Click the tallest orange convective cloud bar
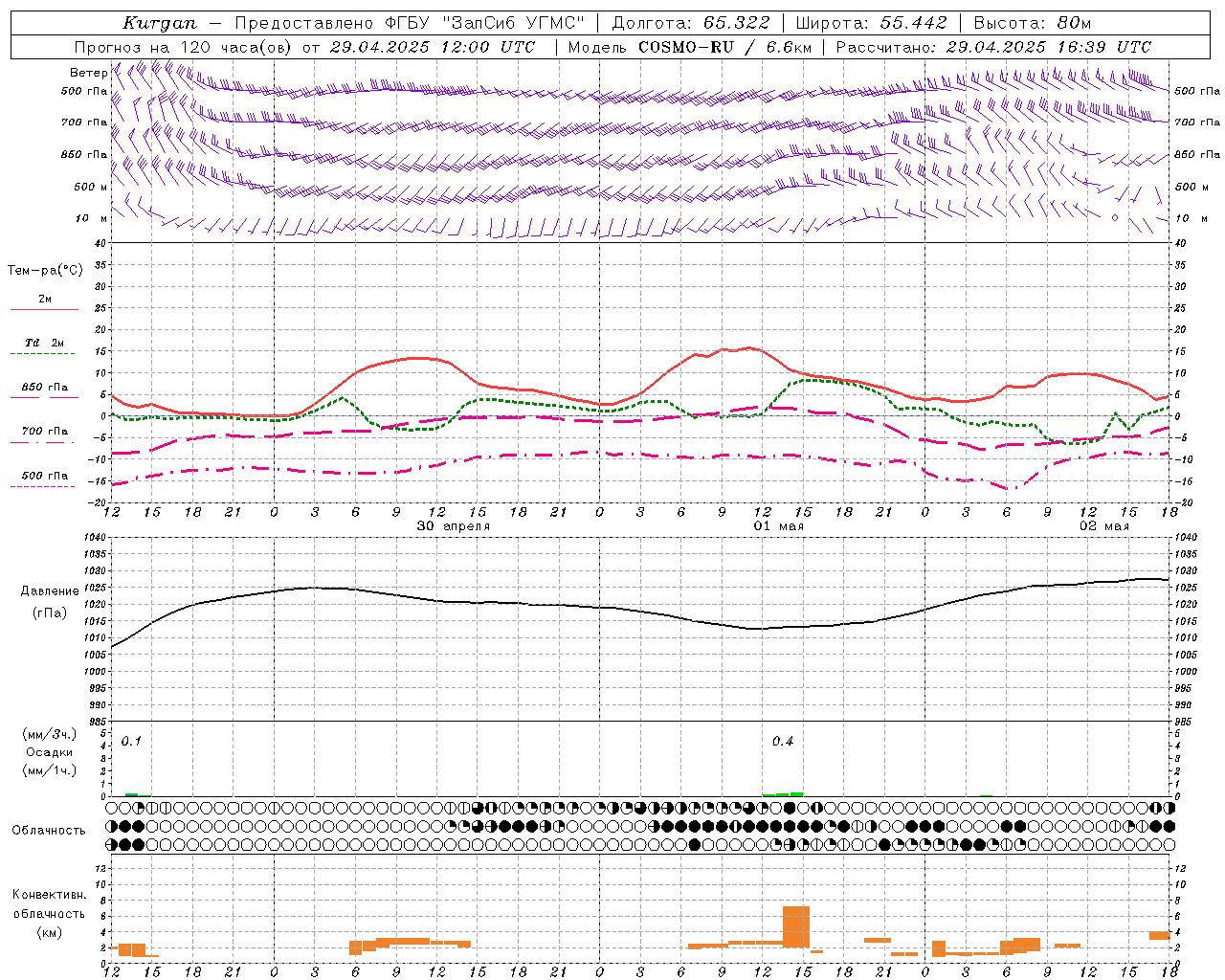 (796, 926)
